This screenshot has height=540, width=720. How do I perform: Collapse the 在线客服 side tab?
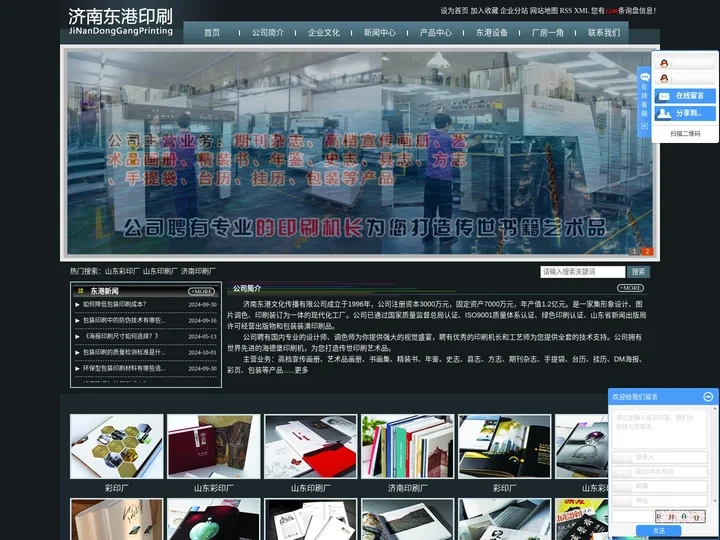(x=644, y=102)
